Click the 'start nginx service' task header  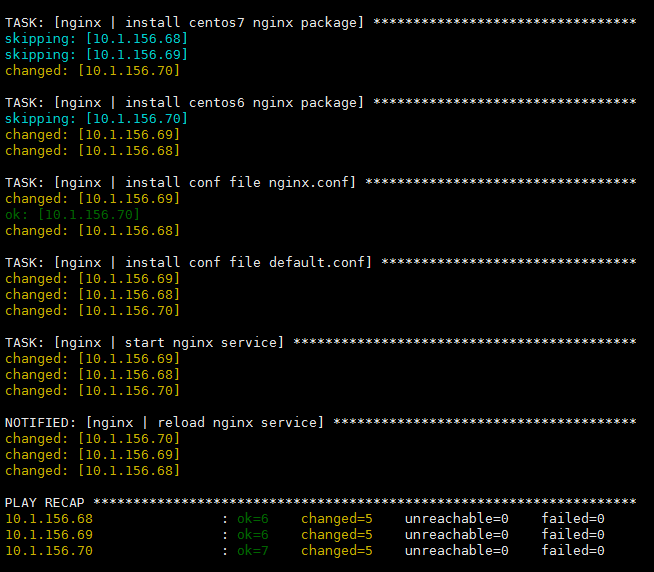tap(144, 343)
